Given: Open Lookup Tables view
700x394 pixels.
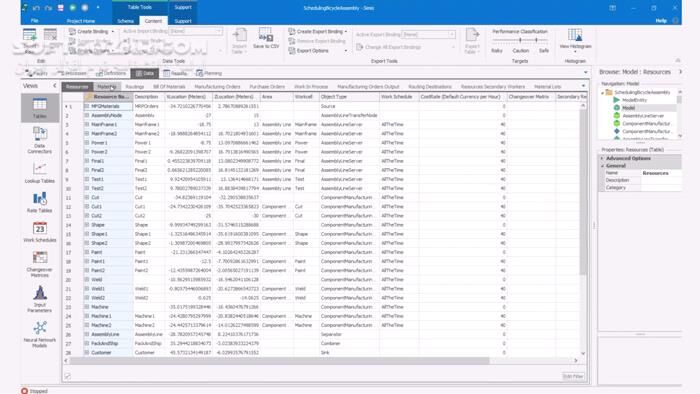Looking at the screenshot, I should point(40,173).
